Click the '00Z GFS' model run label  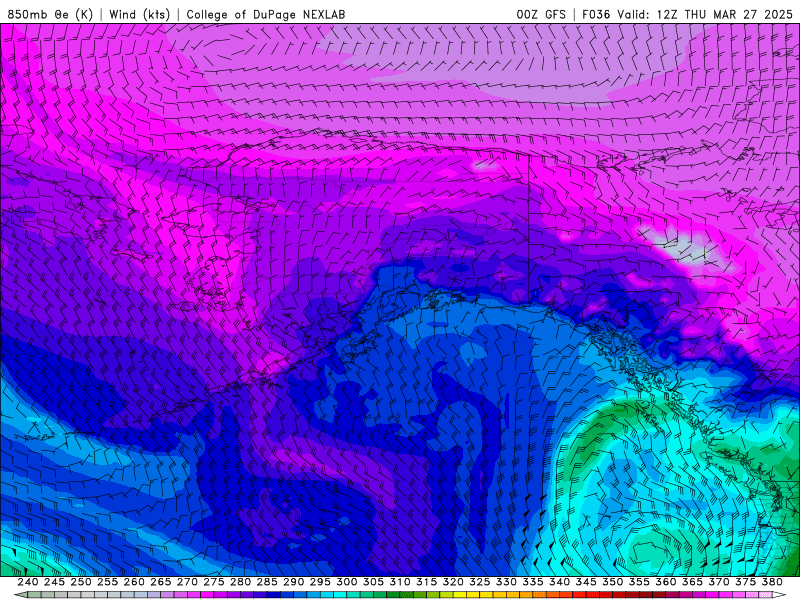coord(541,14)
